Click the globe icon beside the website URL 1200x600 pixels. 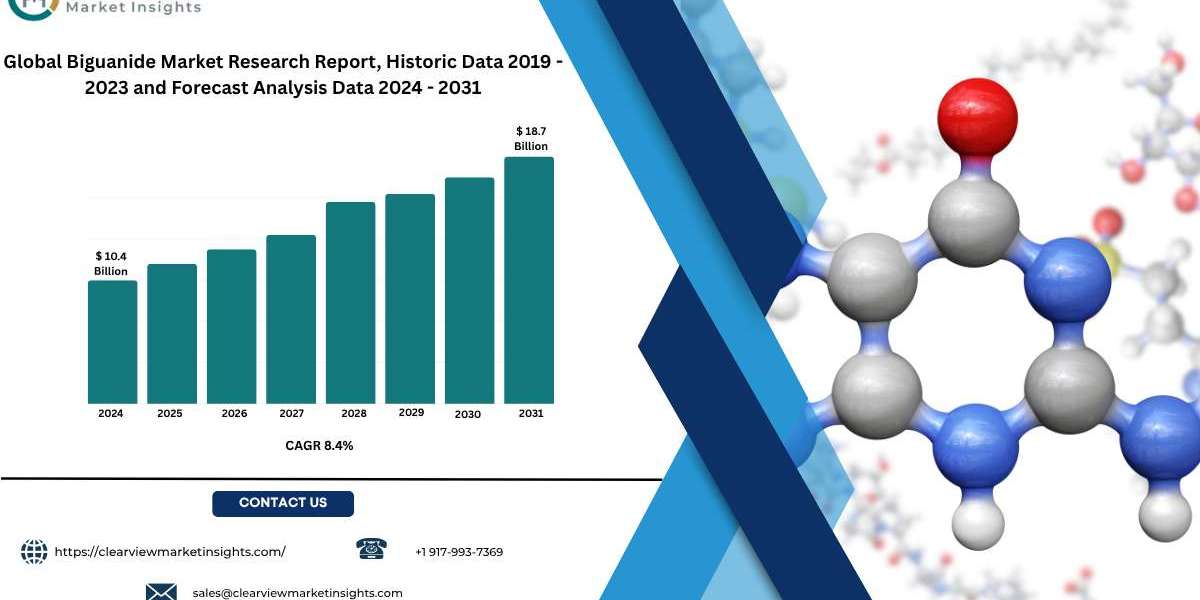(34, 551)
